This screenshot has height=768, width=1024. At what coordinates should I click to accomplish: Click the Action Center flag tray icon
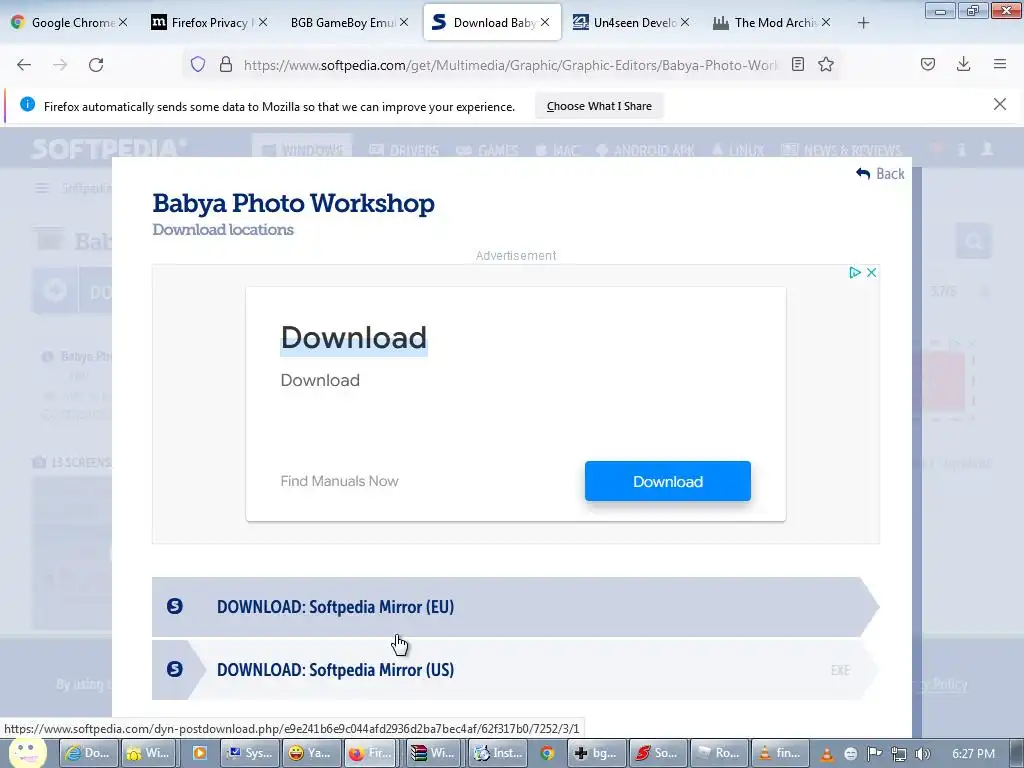coord(874,754)
